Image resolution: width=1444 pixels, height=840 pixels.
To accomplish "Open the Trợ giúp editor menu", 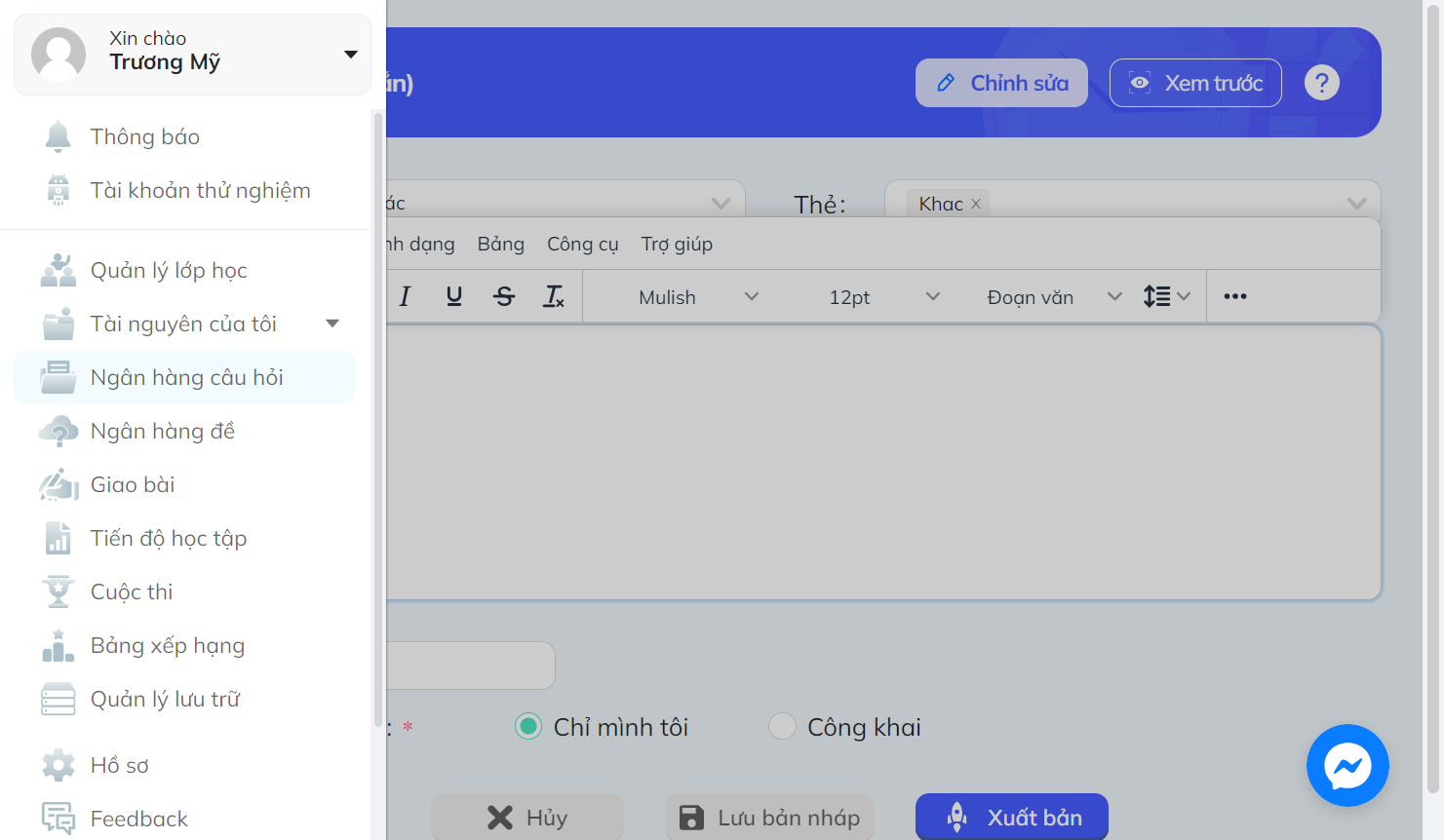I will click(677, 244).
